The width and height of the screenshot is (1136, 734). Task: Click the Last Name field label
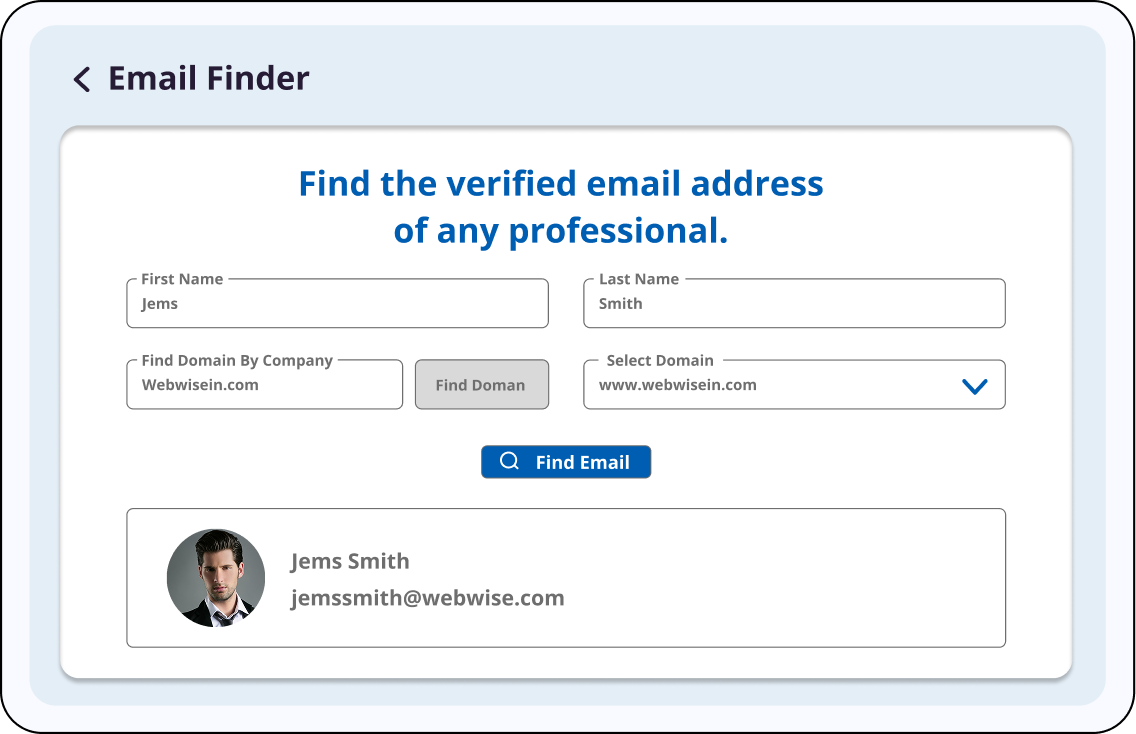point(638,279)
